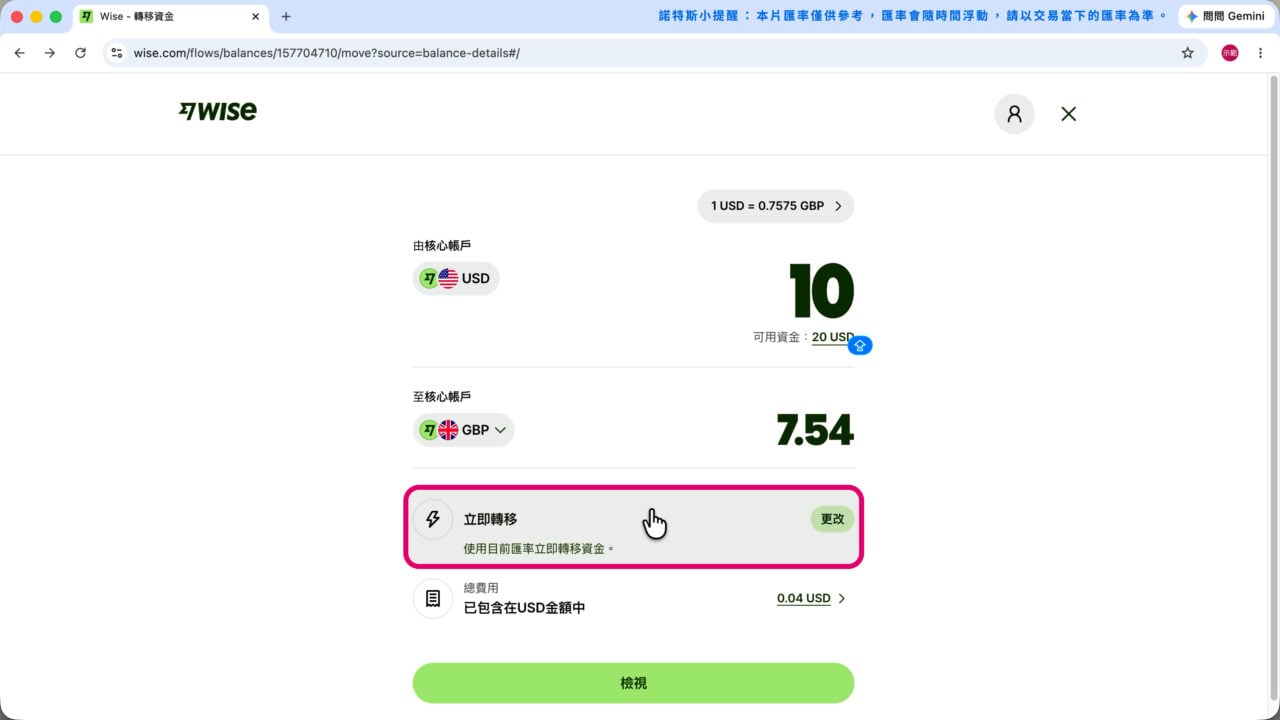Open the user profile icon

pyautogui.click(x=1014, y=114)
